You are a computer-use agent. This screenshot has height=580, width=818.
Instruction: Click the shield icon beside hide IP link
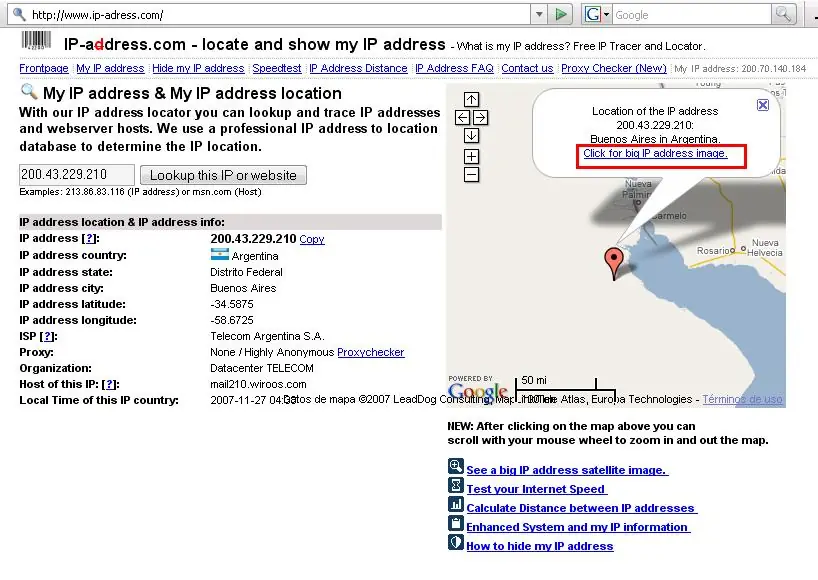(x=455, y=542)
